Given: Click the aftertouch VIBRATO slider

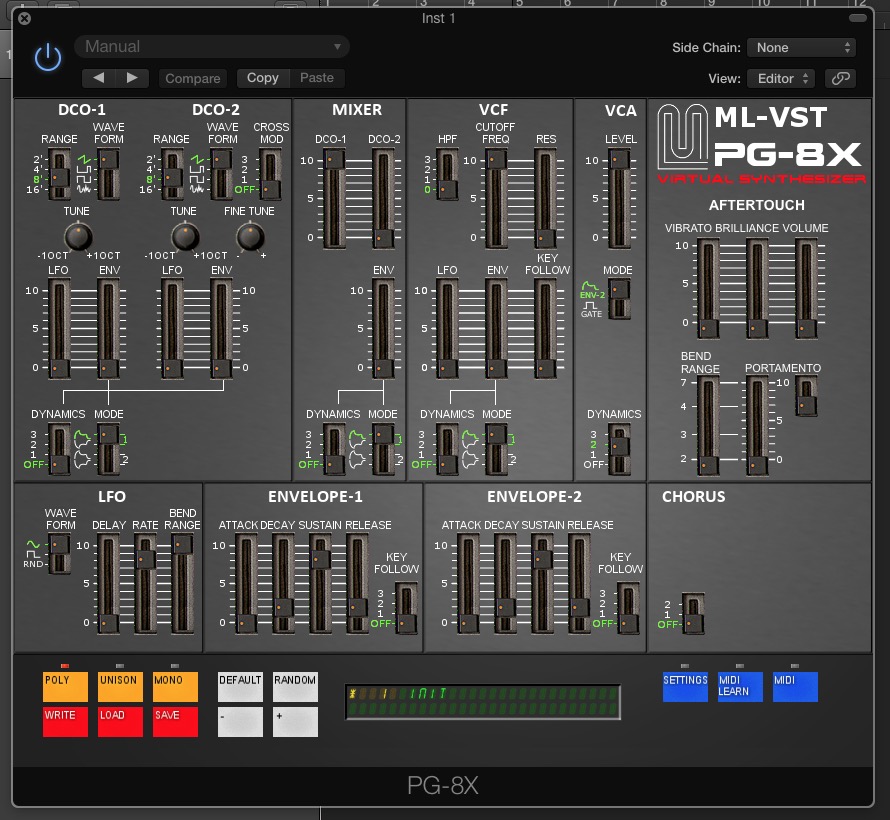Looking at the screenshot, I should pos(708,288).
